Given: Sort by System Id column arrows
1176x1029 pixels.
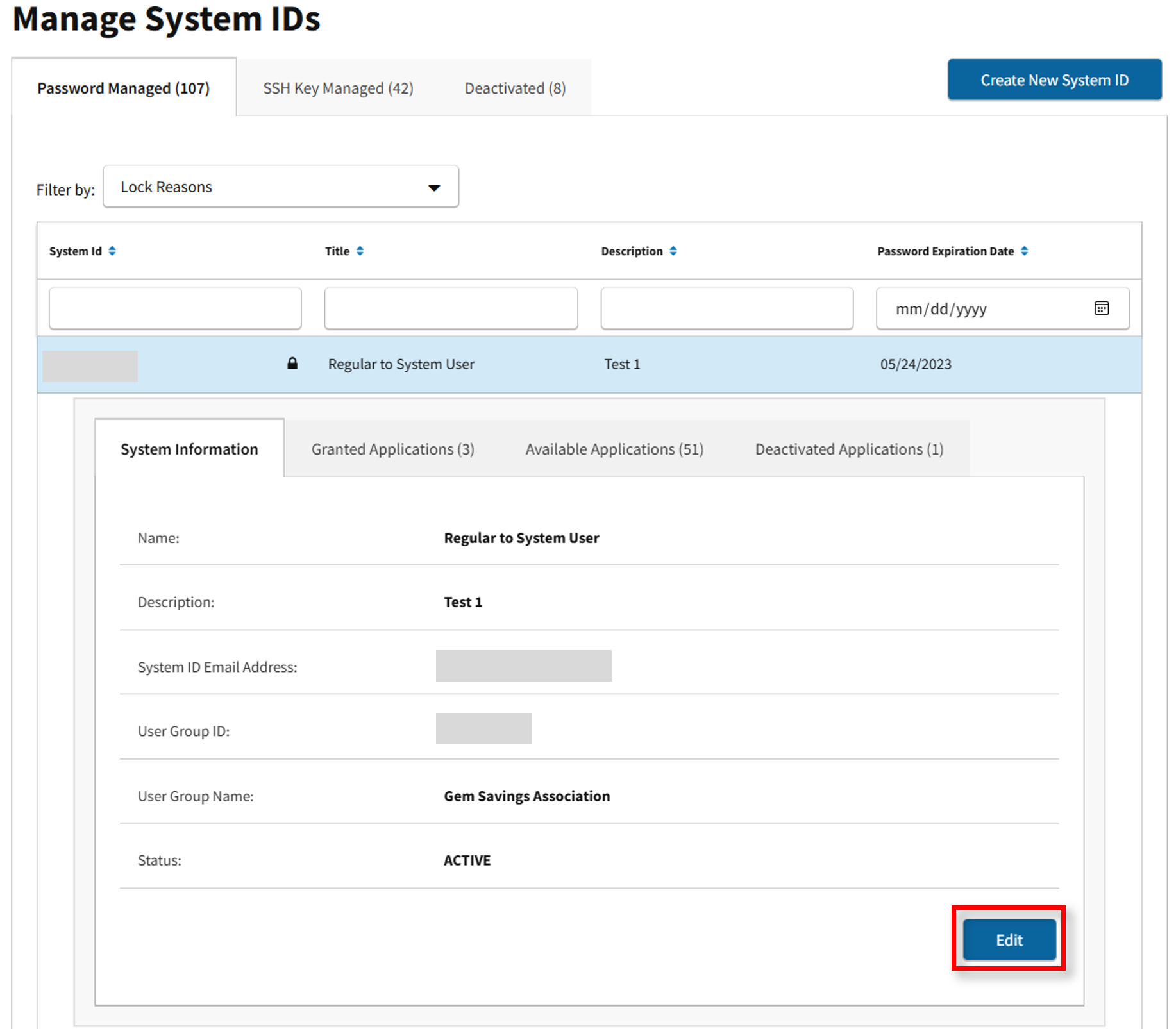Looking at the screenshot, I should pyautogui.click(x=112, y=251).
